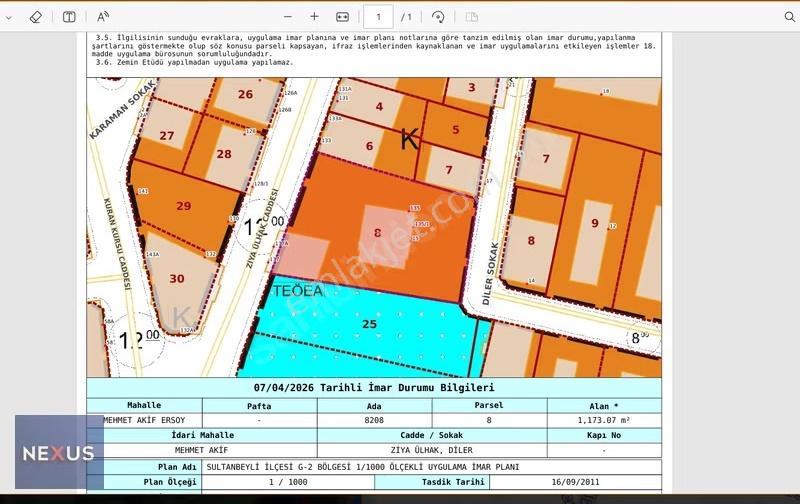The image size is (800, 504).
Task: Click the 'Pafta' column header
Action: [x=259, y=406]
